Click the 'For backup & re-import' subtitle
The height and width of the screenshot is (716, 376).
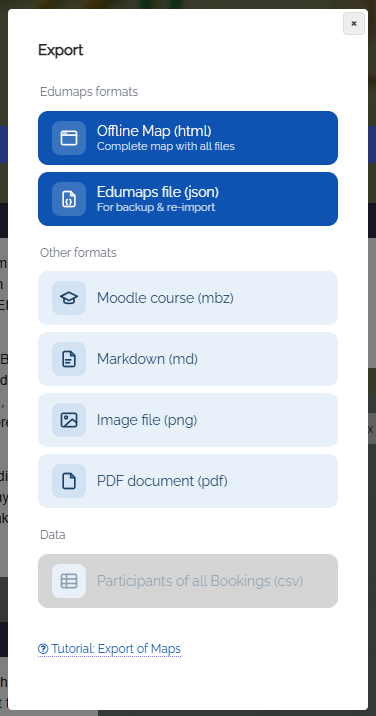pyautogui.click(x=156, y=207)
